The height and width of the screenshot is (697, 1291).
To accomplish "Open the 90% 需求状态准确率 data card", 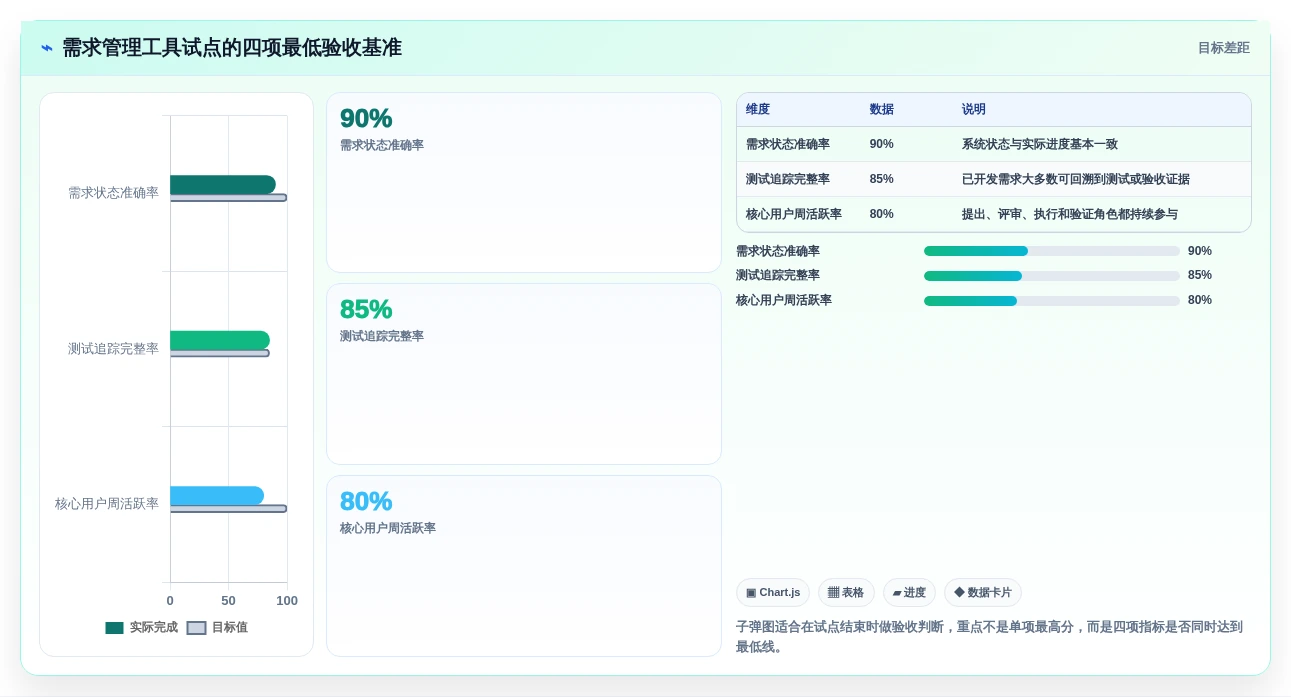I will [x=524, y=182].
